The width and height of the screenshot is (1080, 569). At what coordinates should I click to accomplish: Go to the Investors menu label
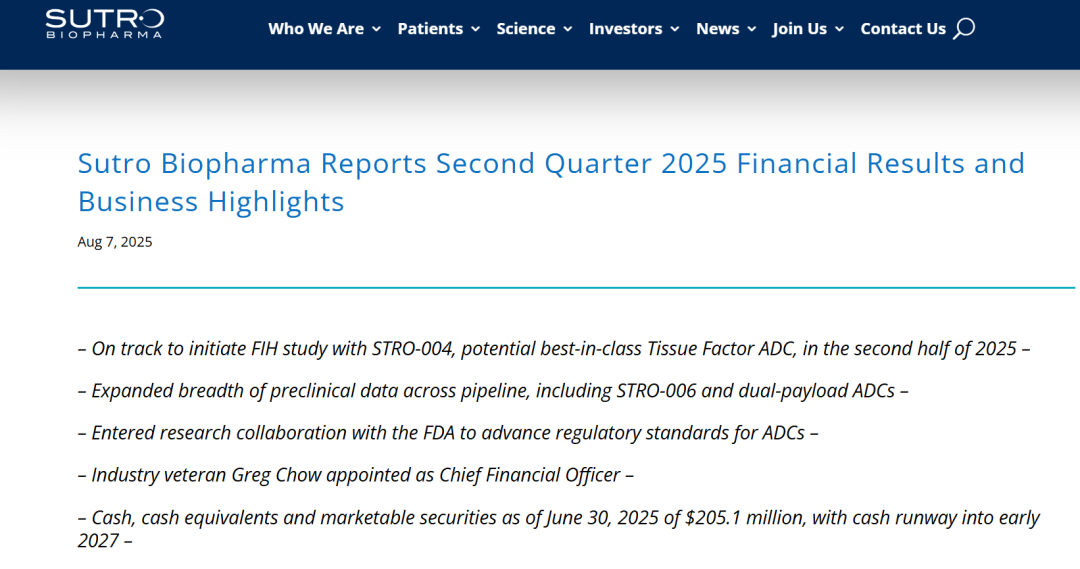pyautogui.click(x=625, y=29)
